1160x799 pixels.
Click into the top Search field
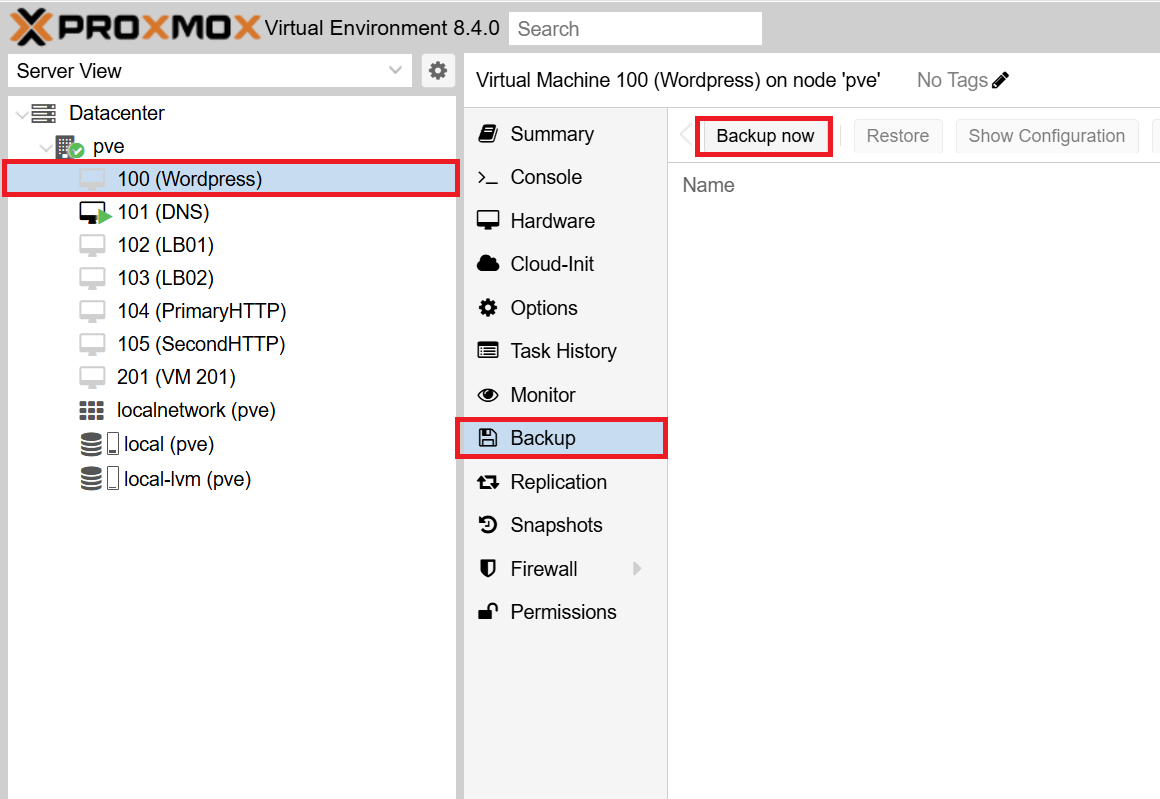pyautogui.click(x=635, y=29)
